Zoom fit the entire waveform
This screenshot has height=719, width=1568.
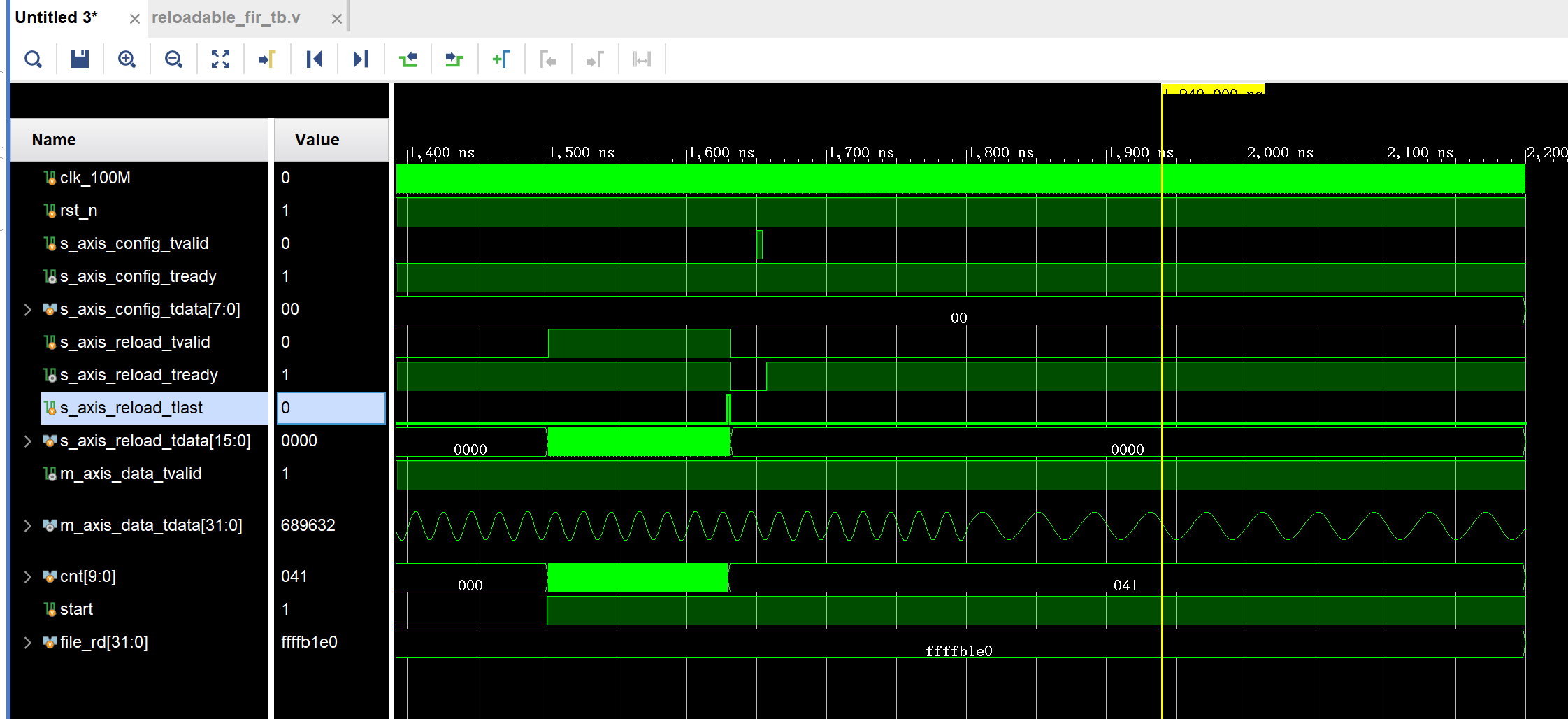point(220,59)
